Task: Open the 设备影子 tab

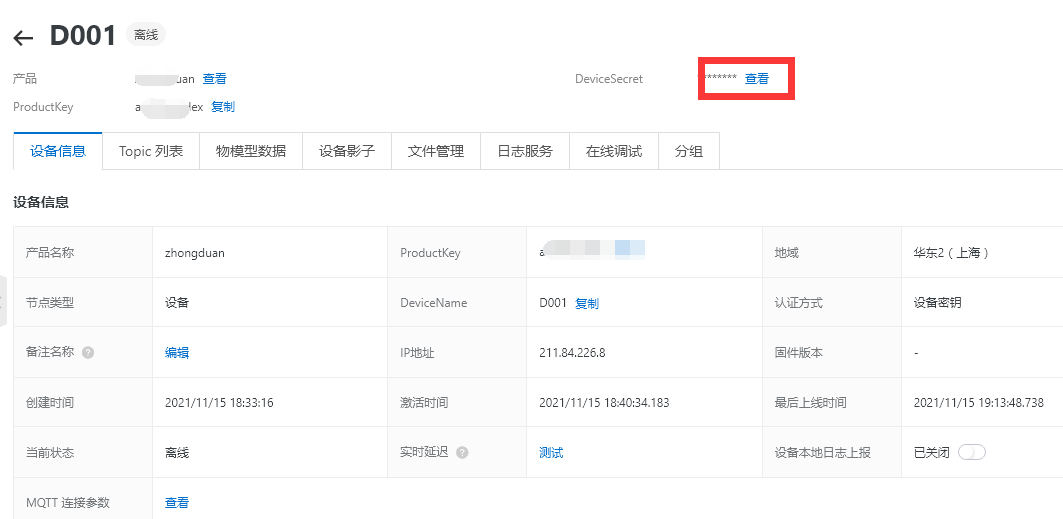Action: (347, 151)
